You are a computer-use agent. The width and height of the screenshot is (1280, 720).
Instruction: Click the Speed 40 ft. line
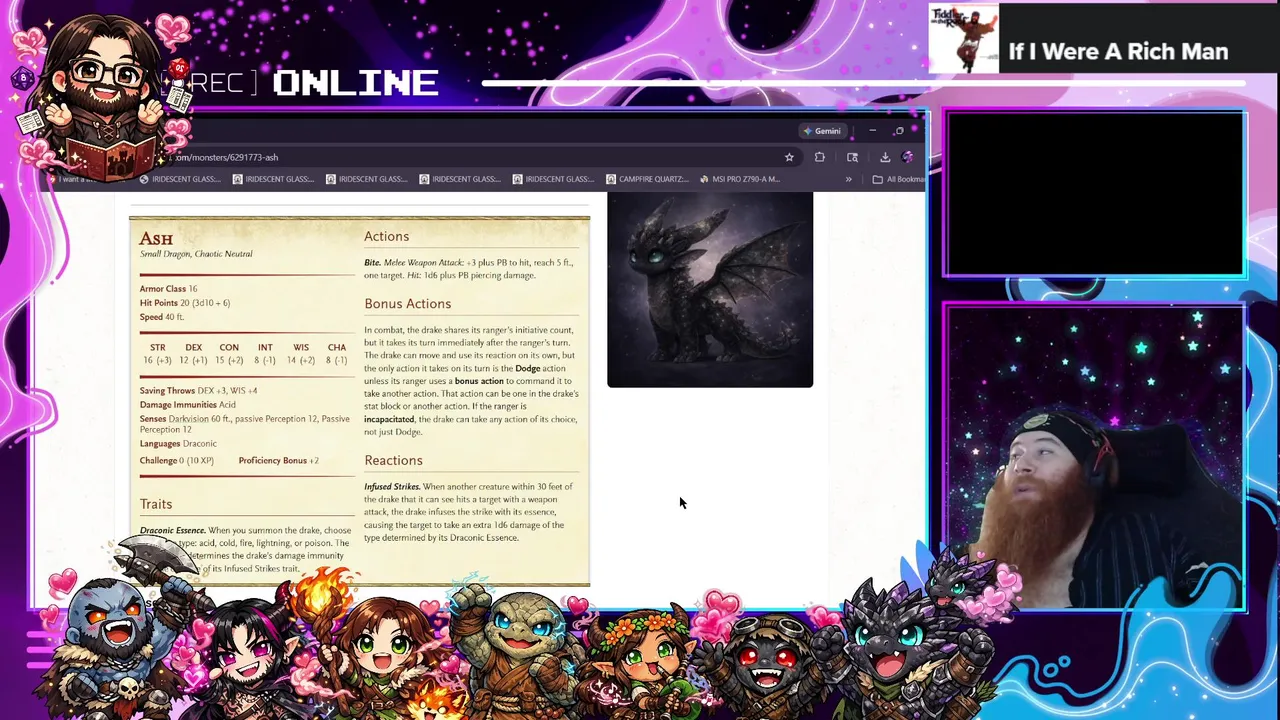[162, 317]
